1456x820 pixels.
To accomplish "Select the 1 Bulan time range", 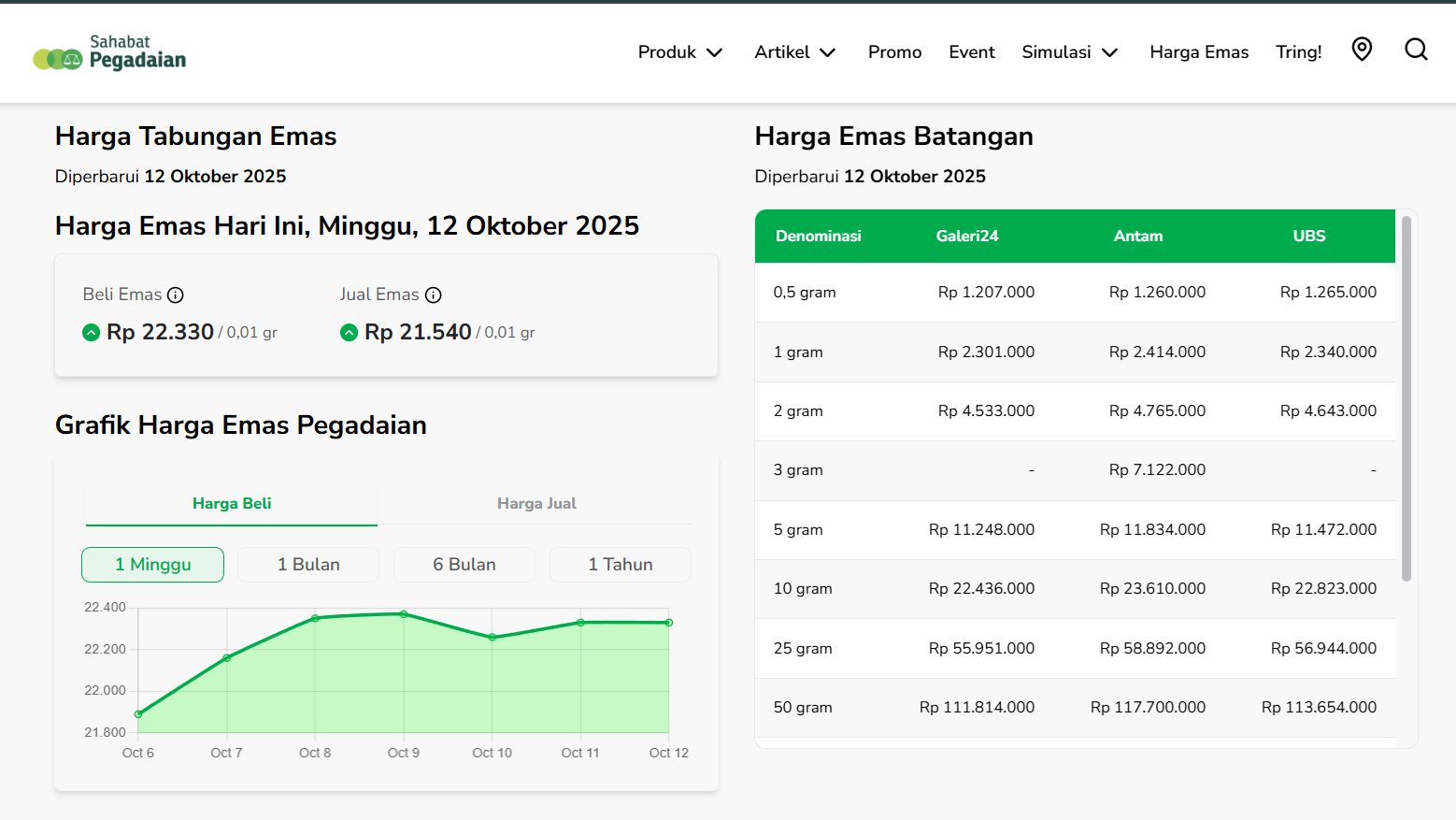I will (x=308, y=565).
